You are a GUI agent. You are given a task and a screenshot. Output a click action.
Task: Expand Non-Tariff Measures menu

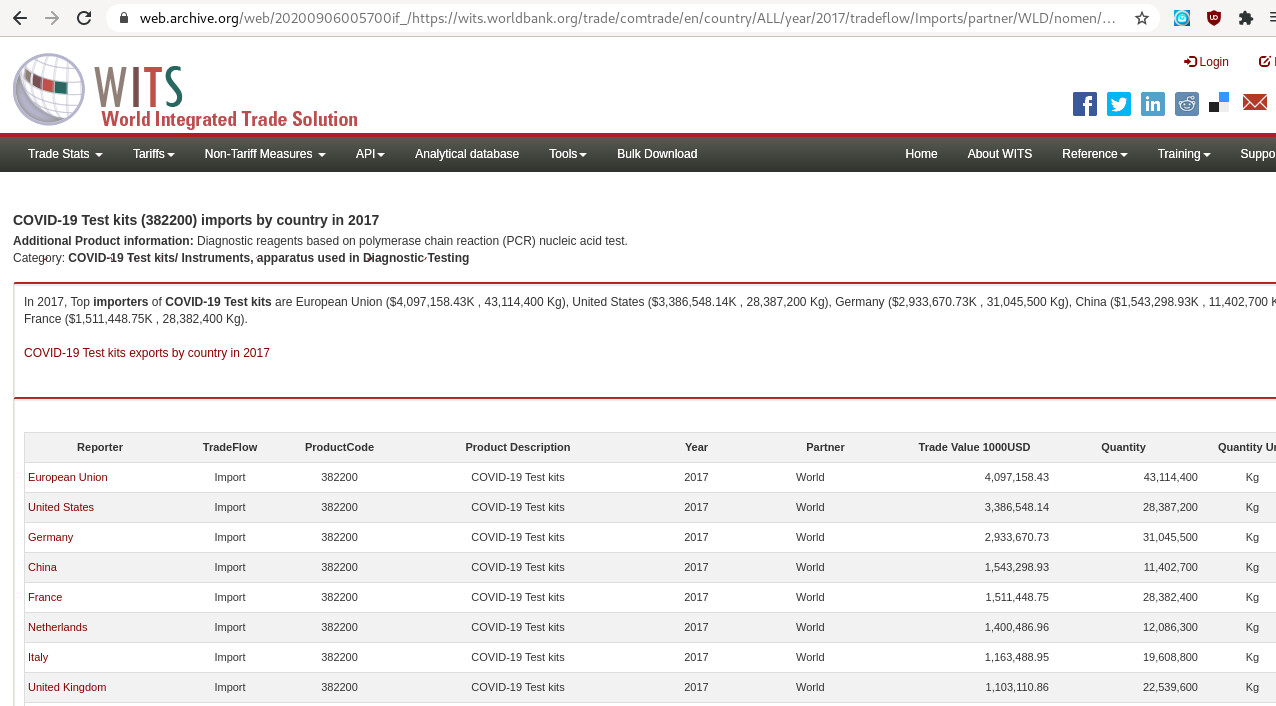[265, 154]
